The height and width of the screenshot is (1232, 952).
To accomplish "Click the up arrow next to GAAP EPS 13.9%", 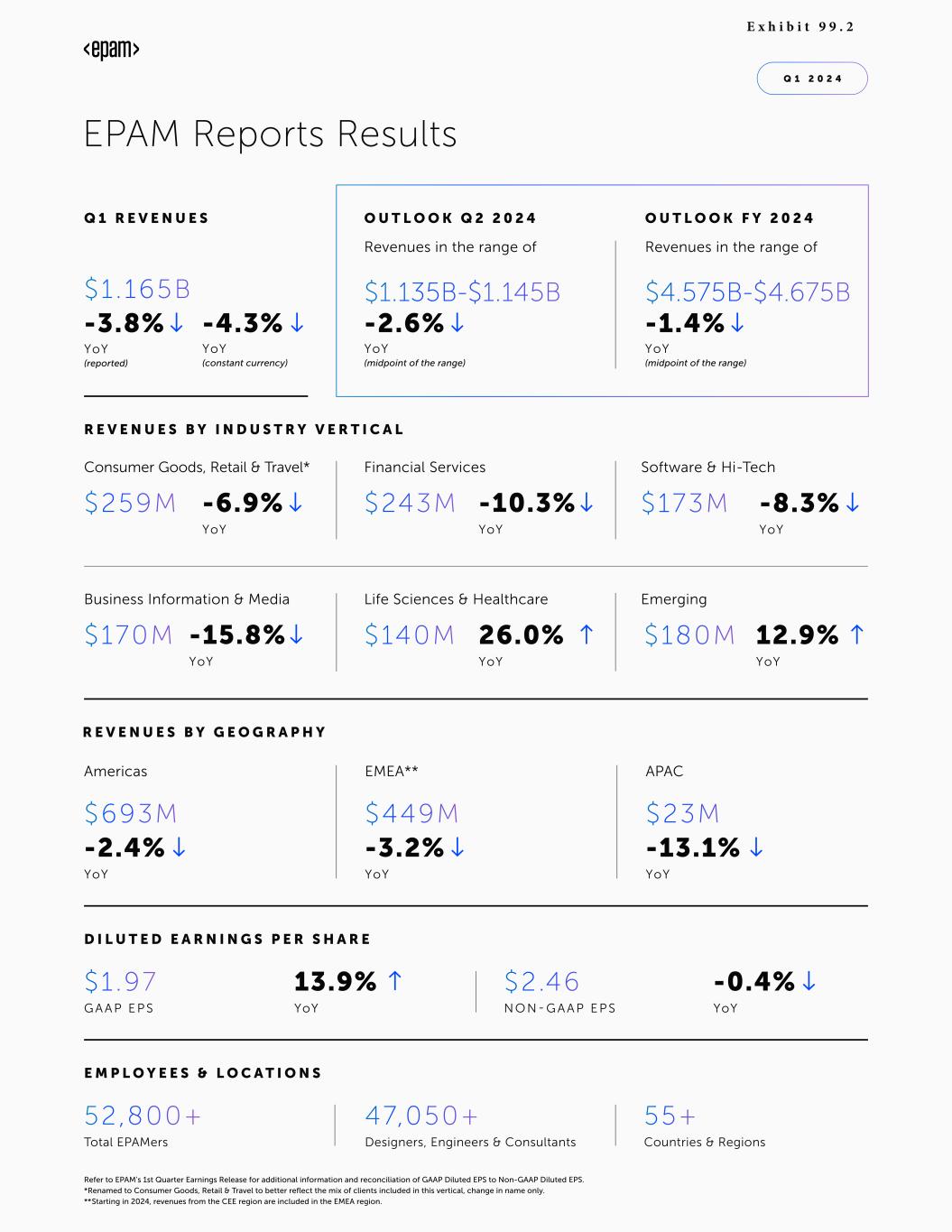I will pos(394,981).
